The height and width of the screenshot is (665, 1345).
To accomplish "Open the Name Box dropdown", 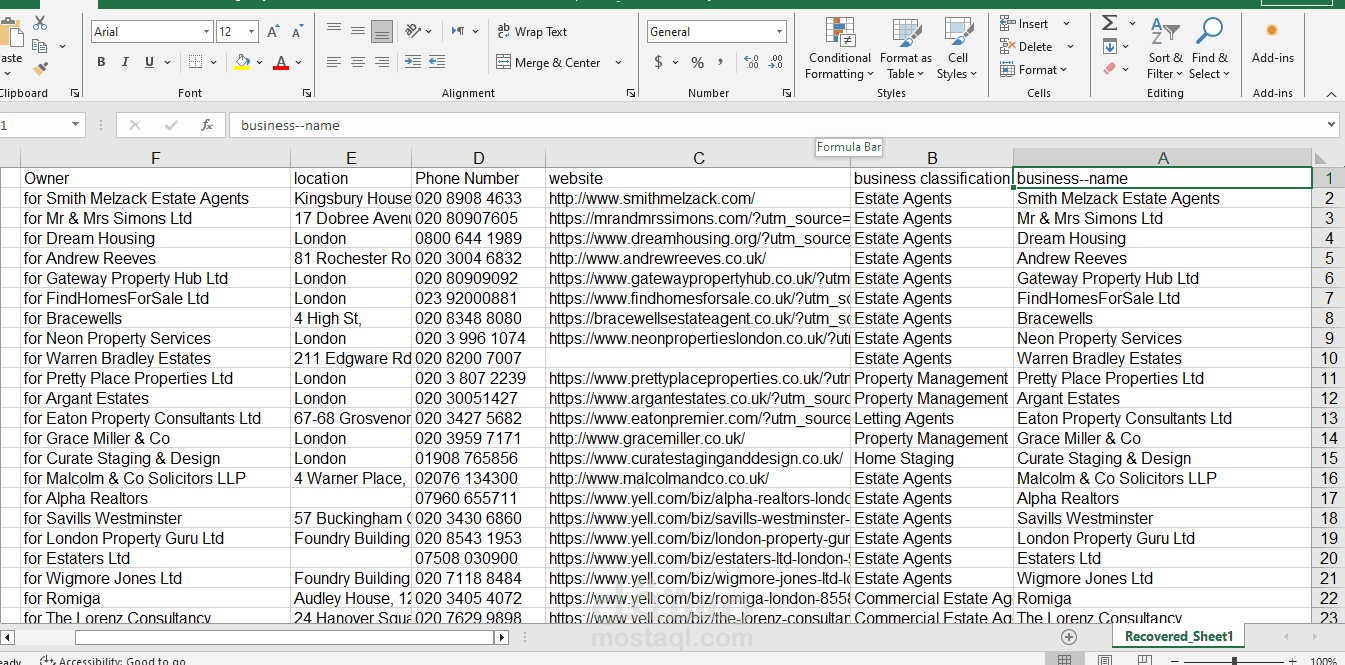I will (76, 125).
